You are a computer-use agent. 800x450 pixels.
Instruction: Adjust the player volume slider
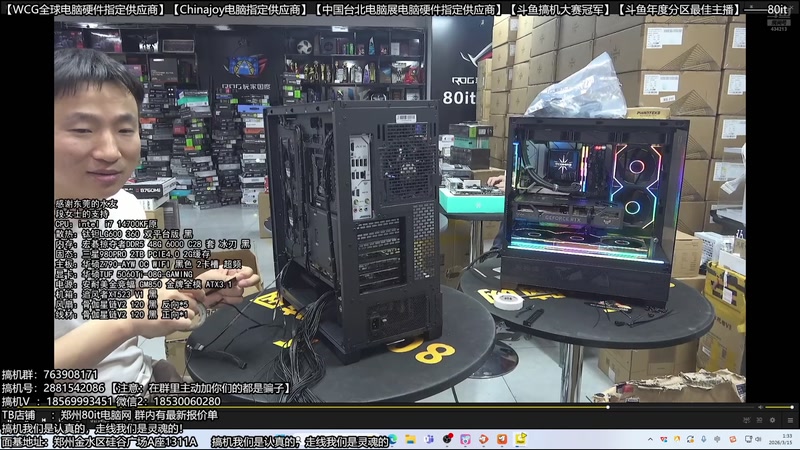click(778, 407)
